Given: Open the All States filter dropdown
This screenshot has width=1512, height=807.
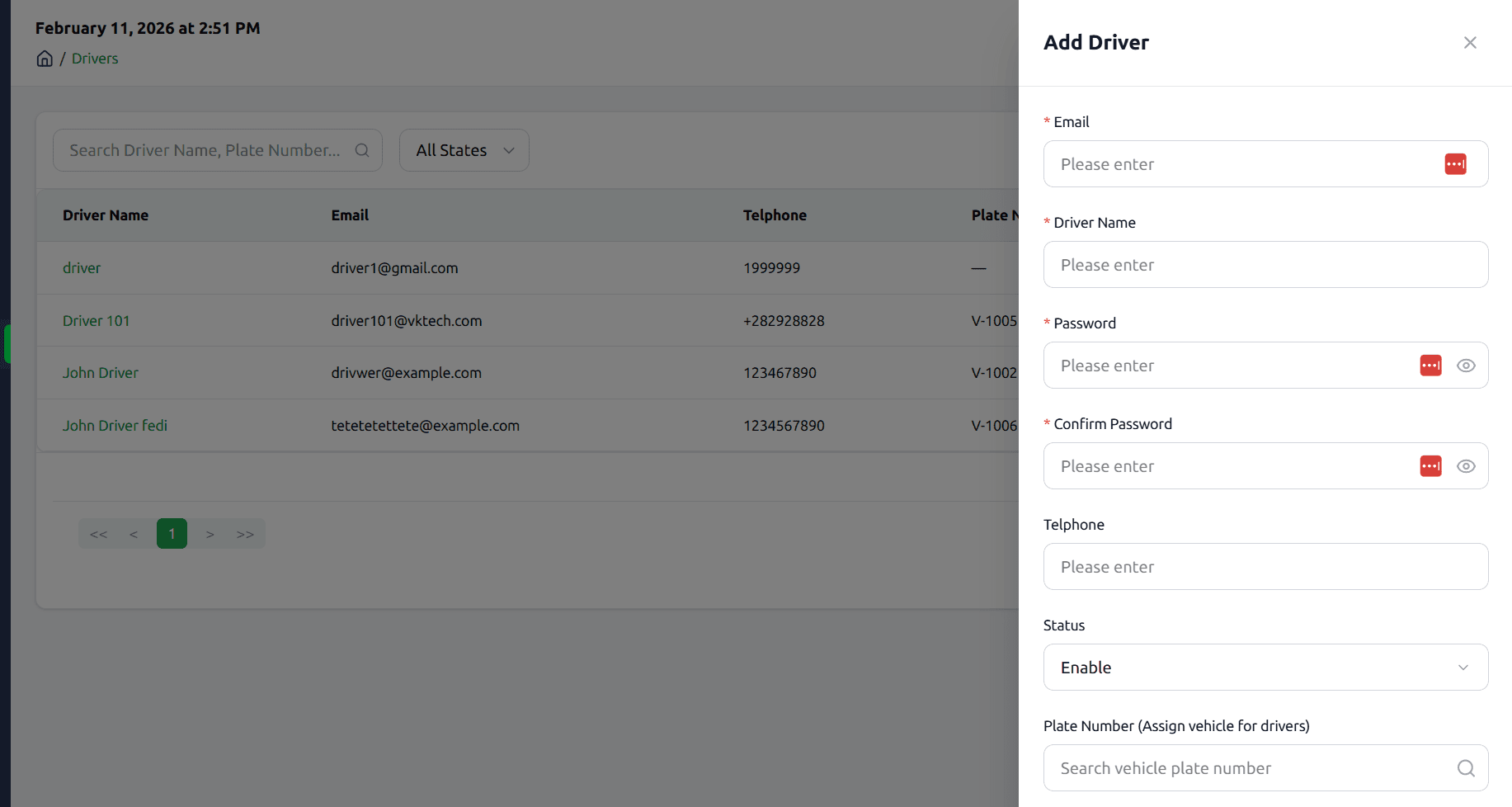Looking at the screenshot, I should click(x=464, y=150).
